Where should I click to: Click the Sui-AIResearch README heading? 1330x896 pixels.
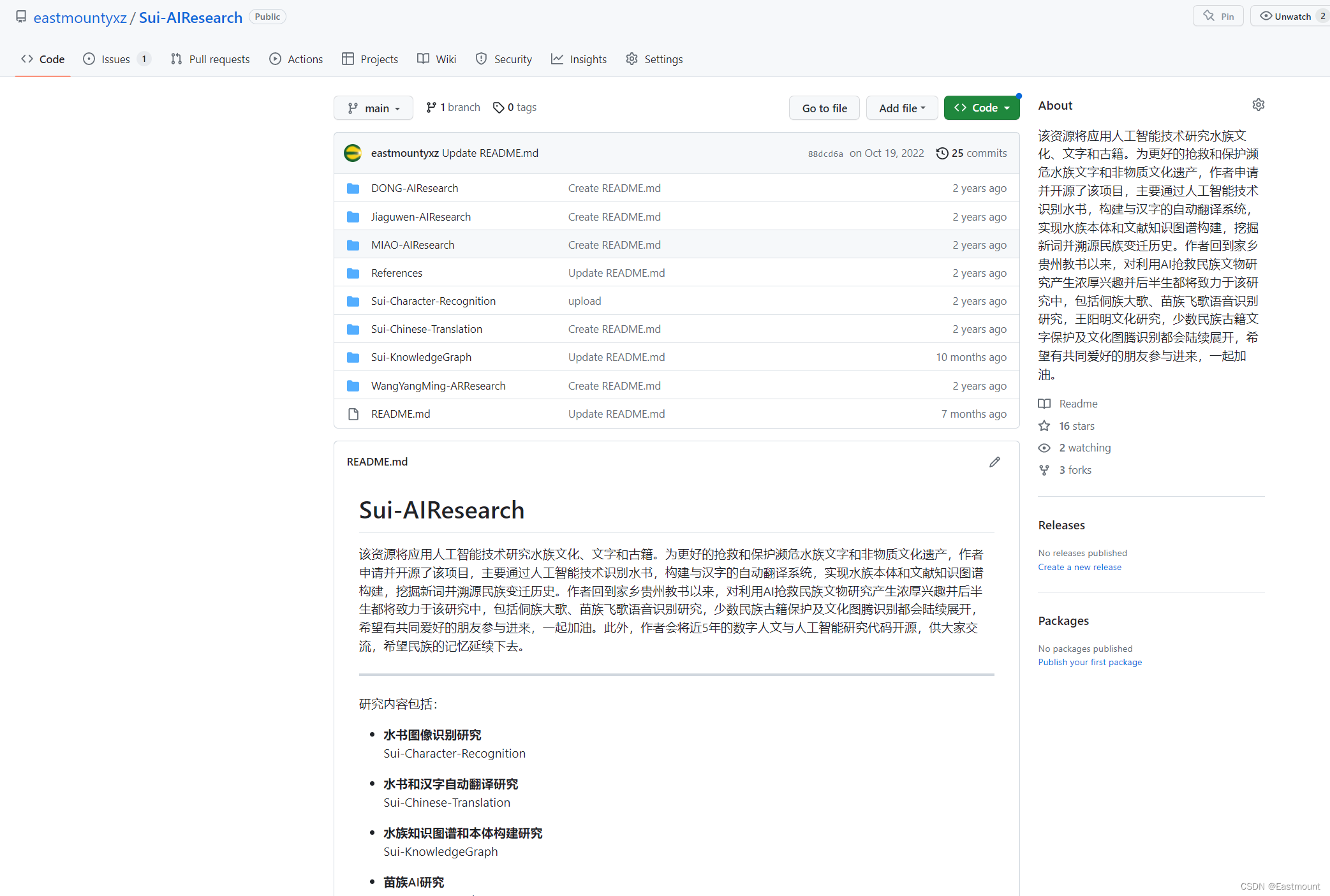[x=441, y=510]
